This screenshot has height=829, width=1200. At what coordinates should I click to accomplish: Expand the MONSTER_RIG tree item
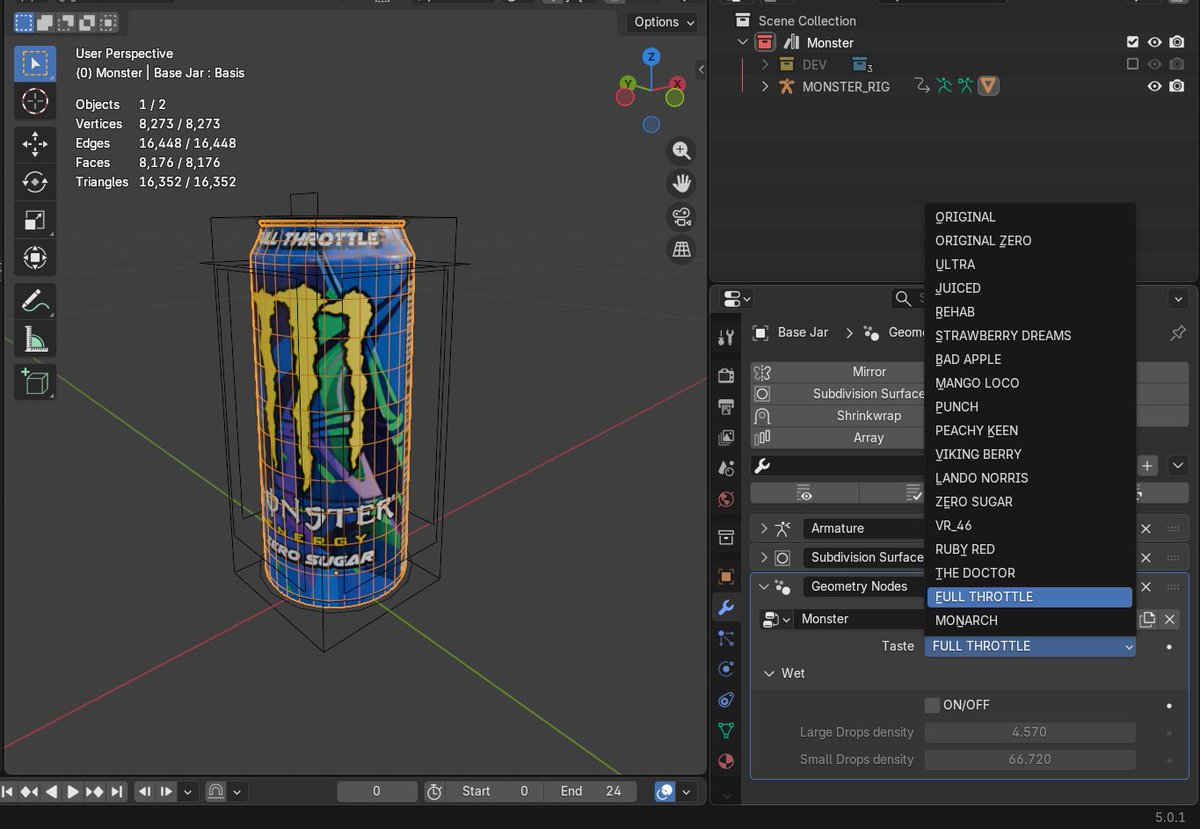[765, 87]
